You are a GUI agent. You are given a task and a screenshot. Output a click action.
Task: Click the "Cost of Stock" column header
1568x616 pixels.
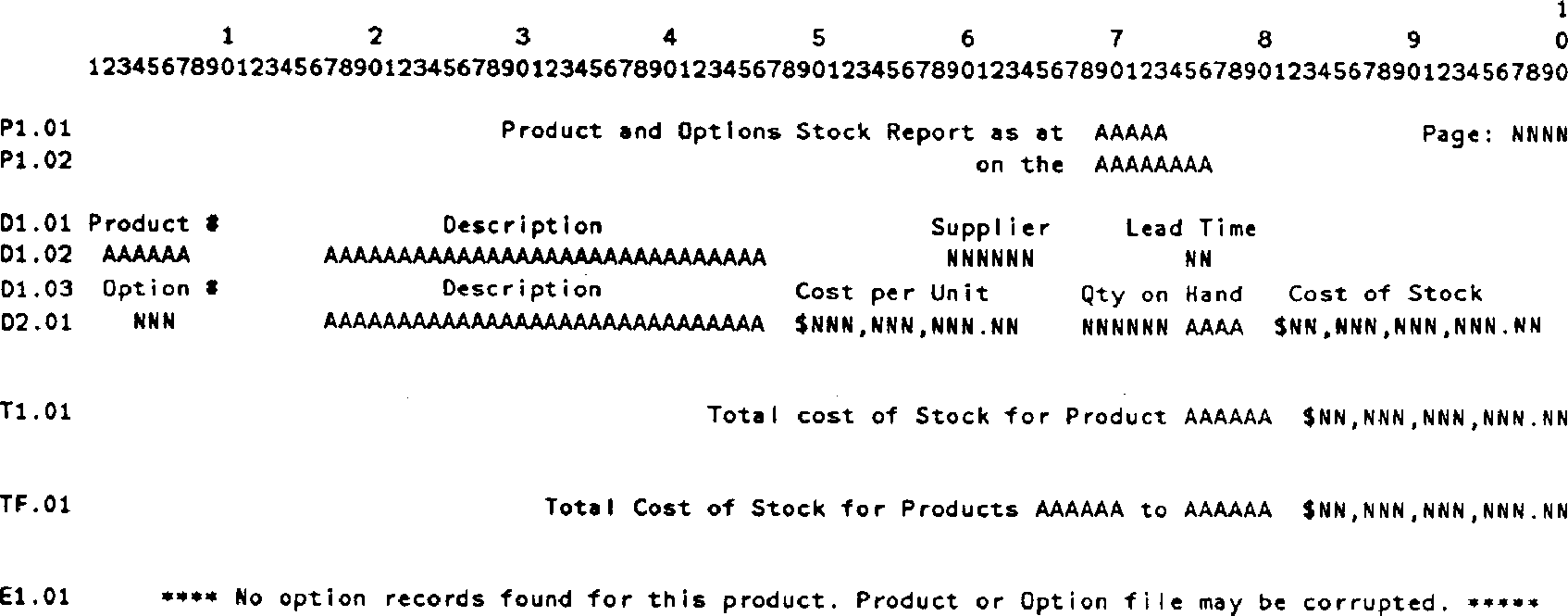(x=1385, y=295)
